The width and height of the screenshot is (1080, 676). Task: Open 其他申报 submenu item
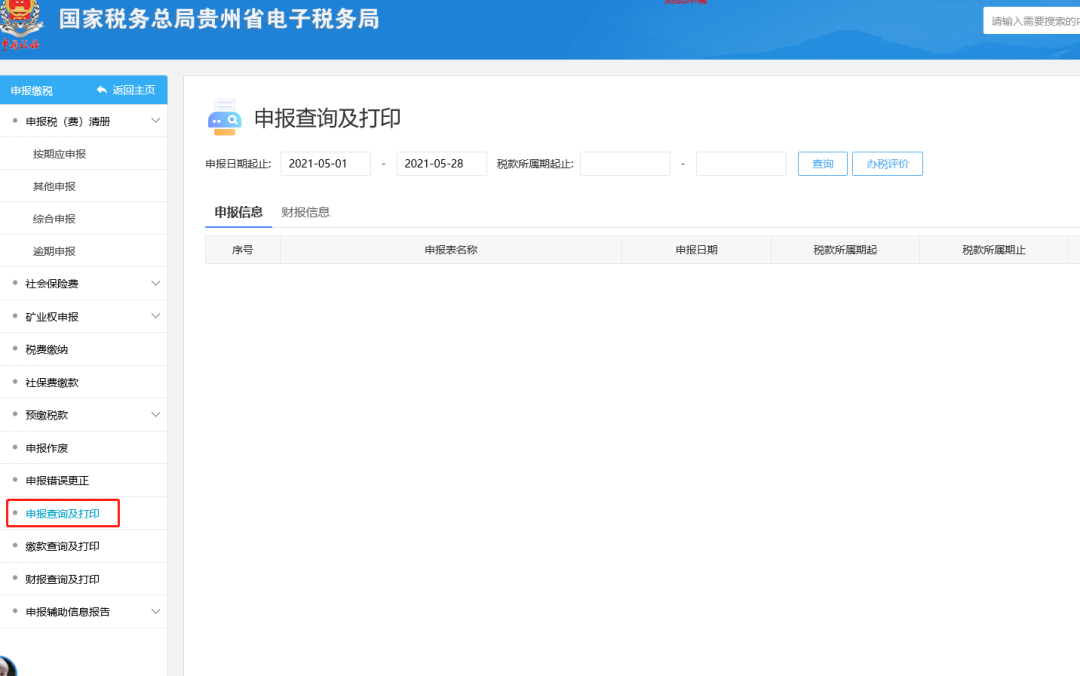pyautogui.click(x=54, y=186)
